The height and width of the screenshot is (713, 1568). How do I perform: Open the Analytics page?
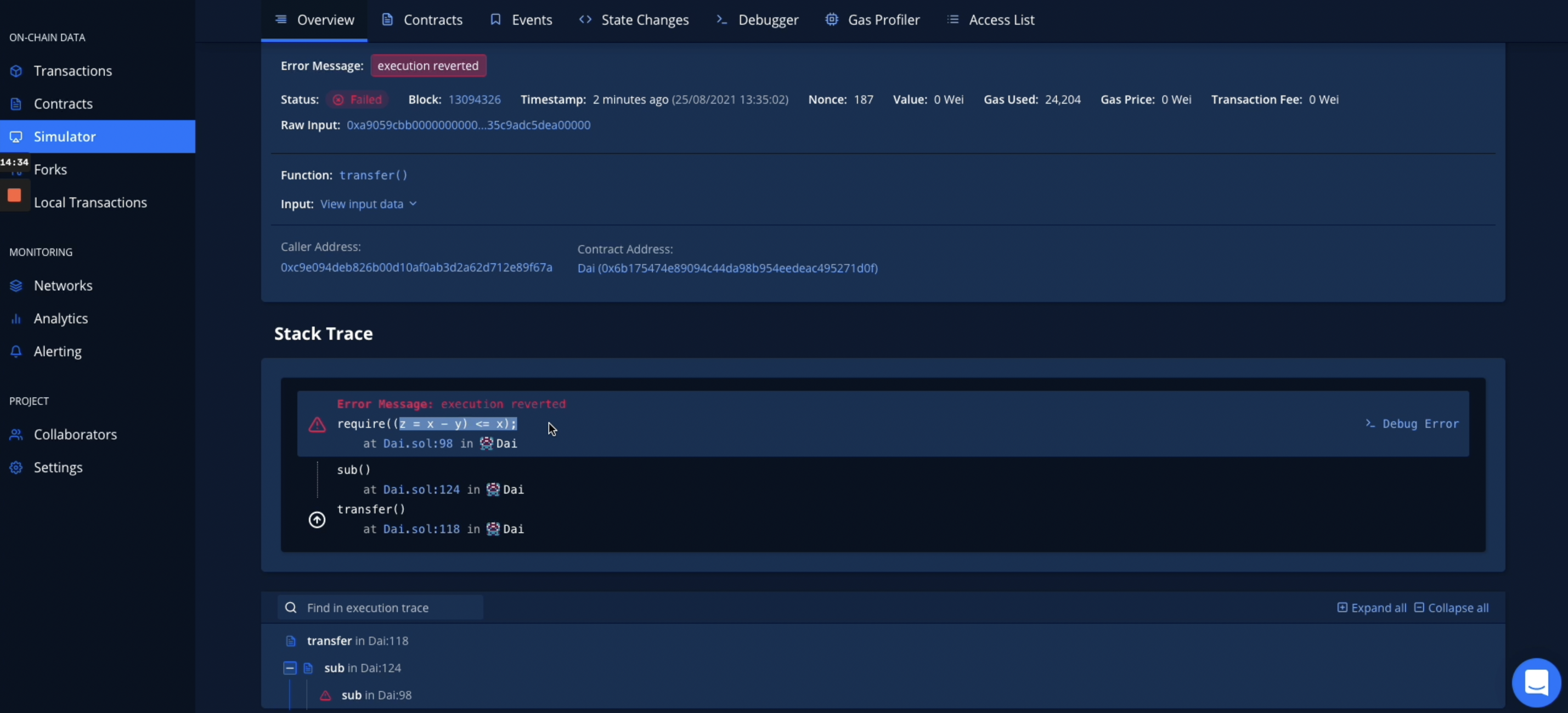click(x=98, y=318)
